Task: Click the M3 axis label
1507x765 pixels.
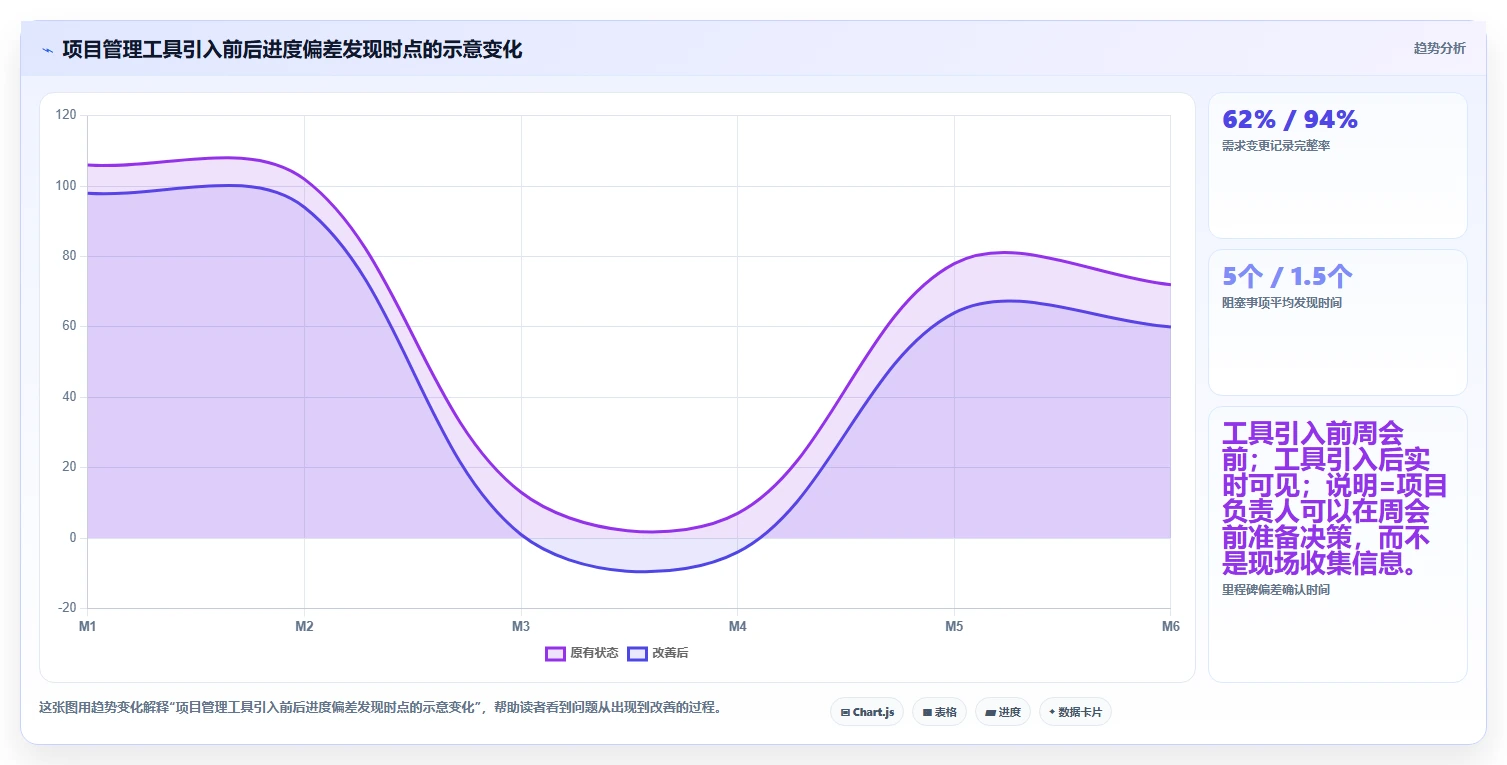Action: tap(520, 627)
